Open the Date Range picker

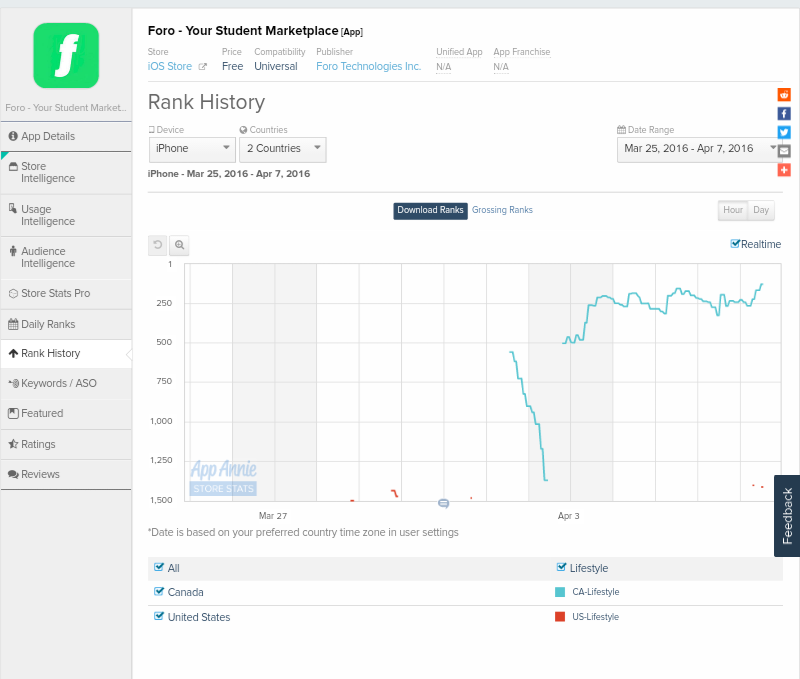pos(698,149)
